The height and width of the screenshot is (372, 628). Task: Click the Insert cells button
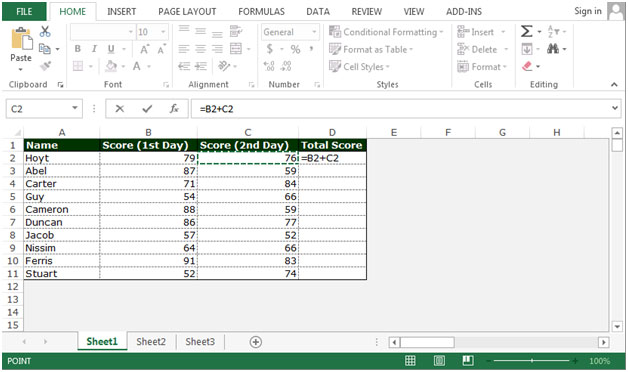[x=481, y=32]
